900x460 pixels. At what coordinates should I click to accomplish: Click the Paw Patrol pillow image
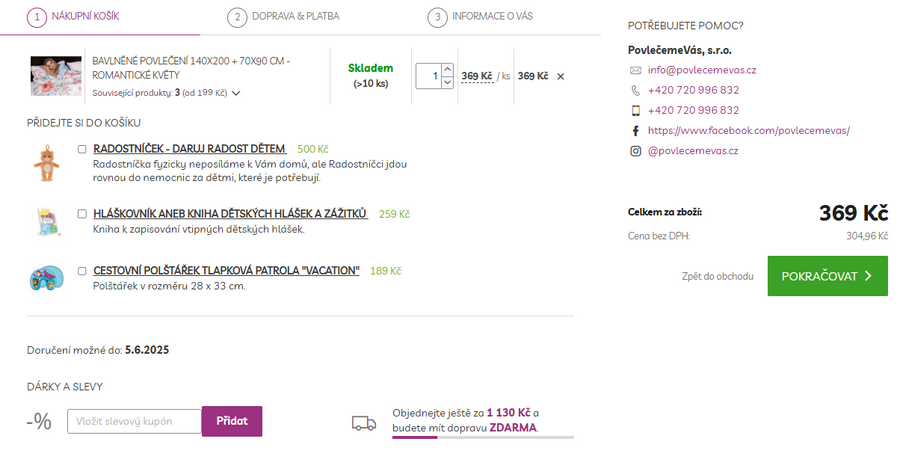coord(46,277)
